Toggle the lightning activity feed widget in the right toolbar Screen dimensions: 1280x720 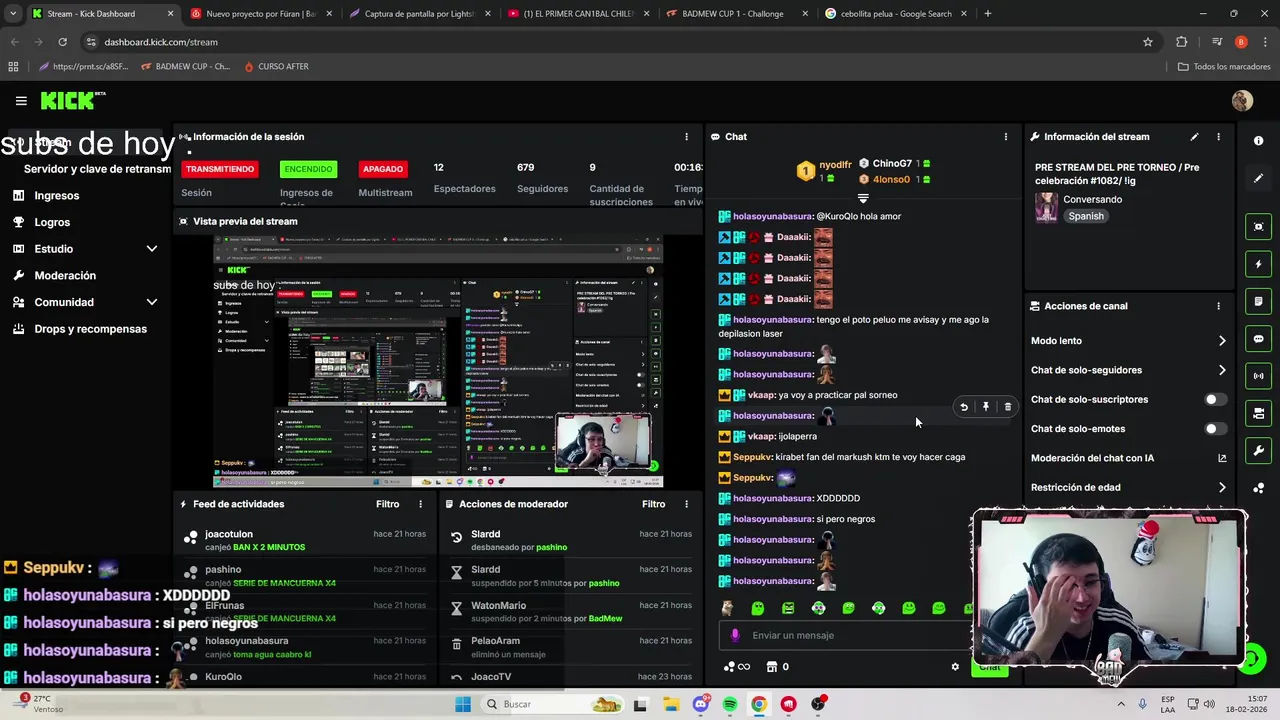(x=1258, y=264)
